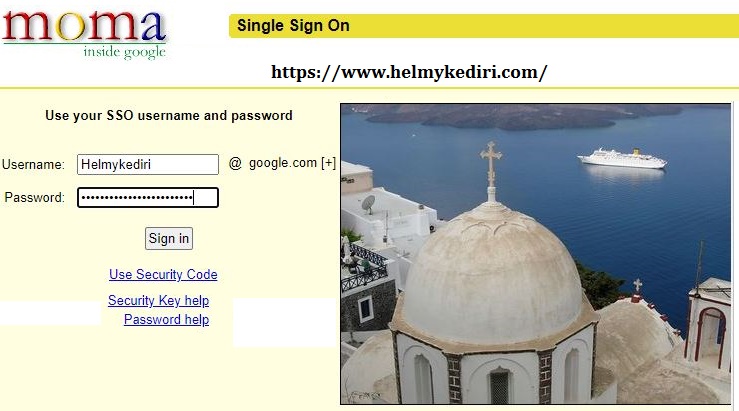Image resolution: width=739 pixels, height=411 pixels.
Task: Open the Password help link
Action: pyautogui.click(x=166, y=320)
